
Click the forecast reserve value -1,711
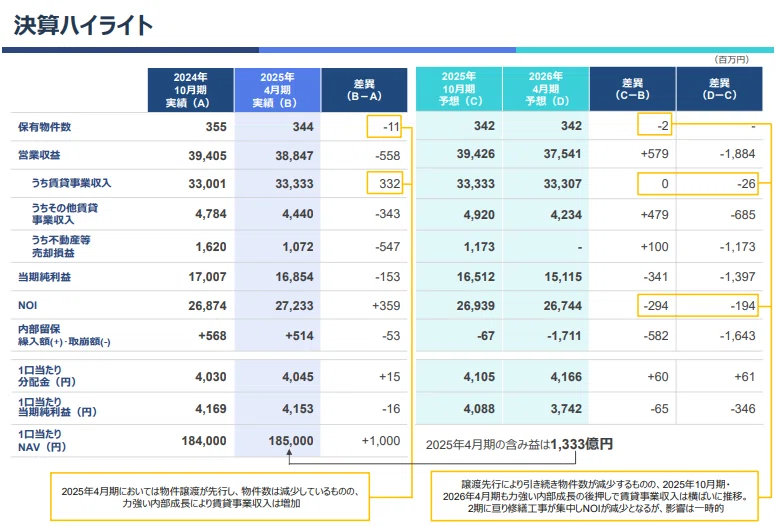coord(564,336)
